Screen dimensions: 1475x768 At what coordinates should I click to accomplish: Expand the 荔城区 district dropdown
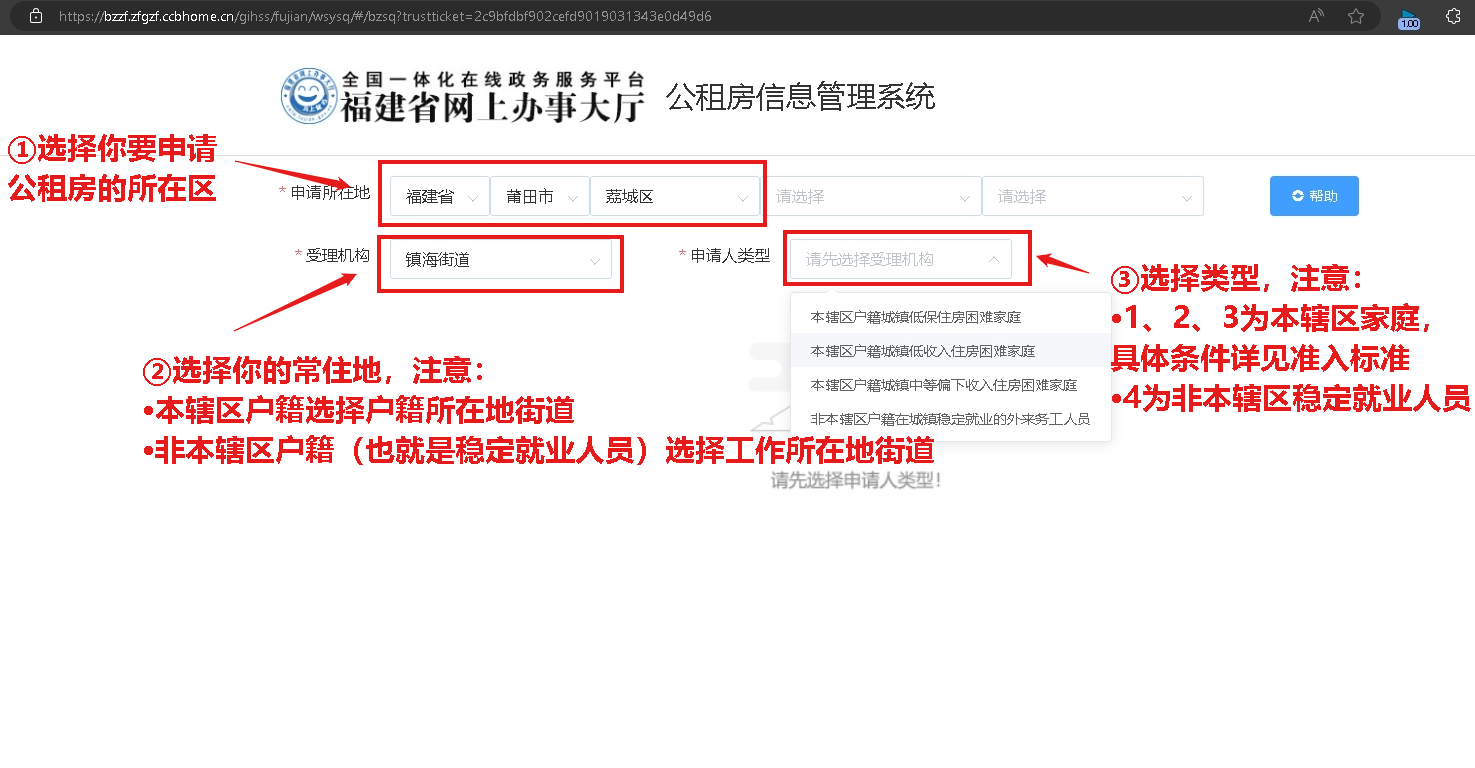[x=675, y=196]
